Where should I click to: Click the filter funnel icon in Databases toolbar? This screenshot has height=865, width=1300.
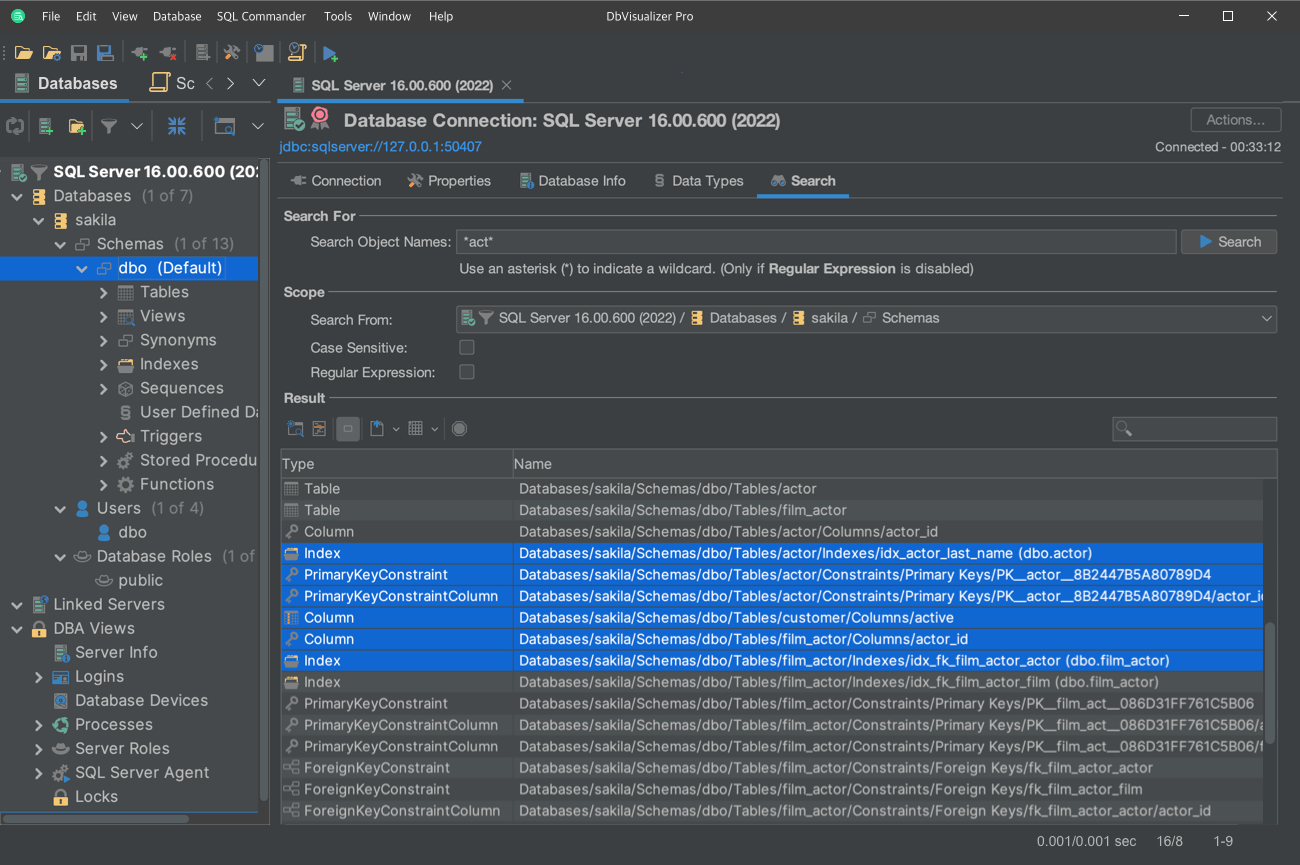pos(109,126)
